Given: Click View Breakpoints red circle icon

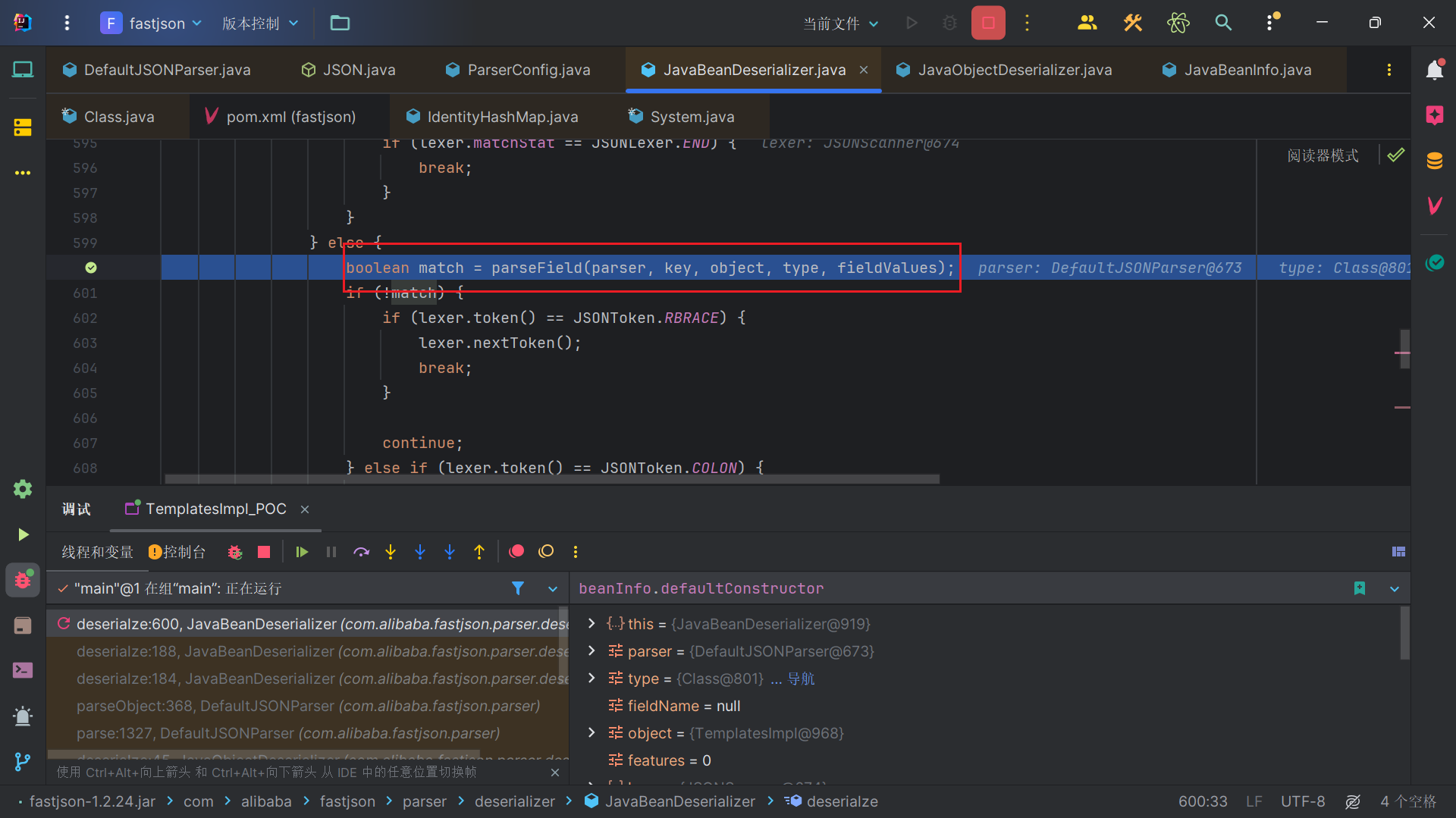Looking at the screenshot, I should pyautogui.click(x=516, y=552).
